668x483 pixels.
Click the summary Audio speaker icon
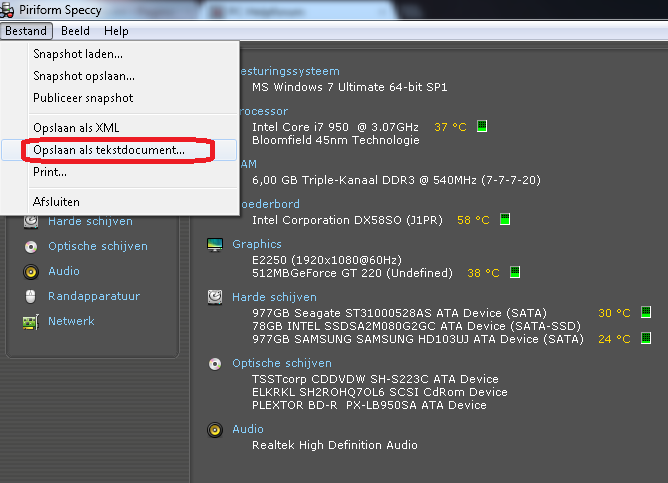point(215,430)
